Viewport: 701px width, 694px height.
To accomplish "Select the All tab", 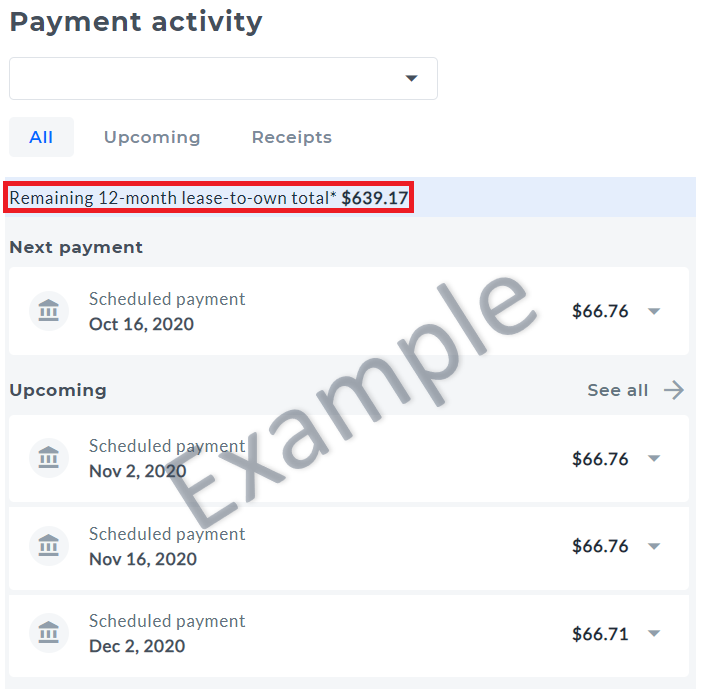I will [x=41, y=137].
